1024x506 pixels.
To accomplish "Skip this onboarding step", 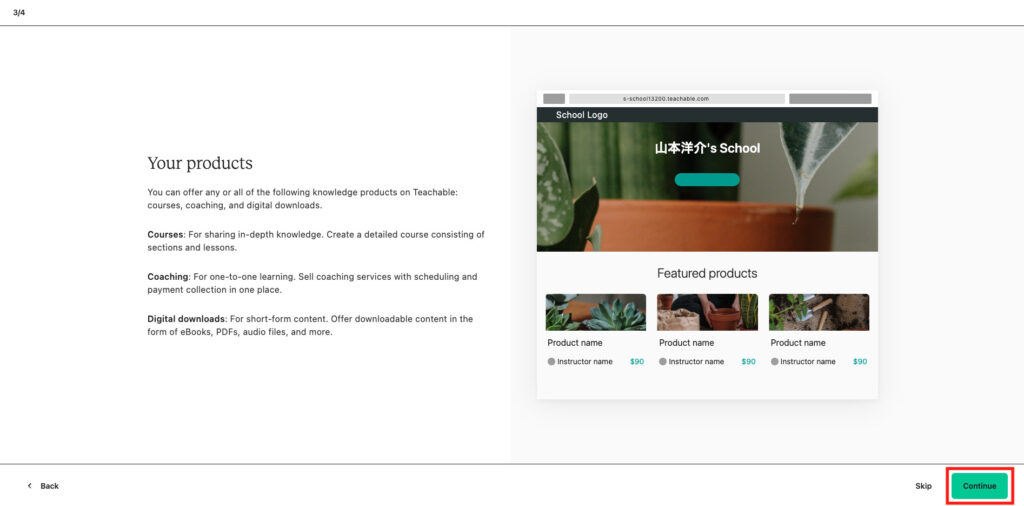I will 923,486.
